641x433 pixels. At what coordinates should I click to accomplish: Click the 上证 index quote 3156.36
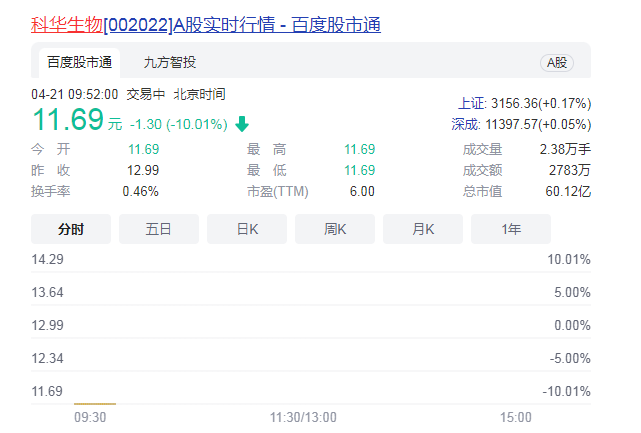[x=524, y=103]
